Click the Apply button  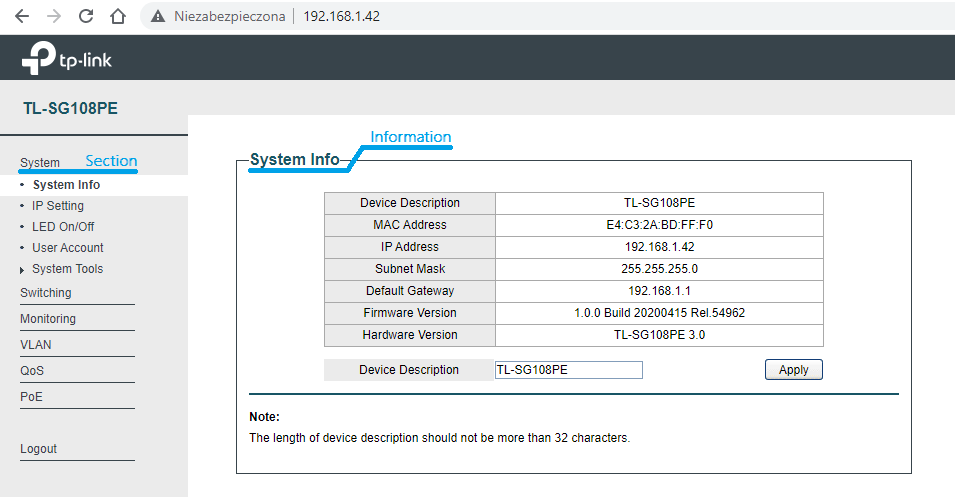pos(794,370)
